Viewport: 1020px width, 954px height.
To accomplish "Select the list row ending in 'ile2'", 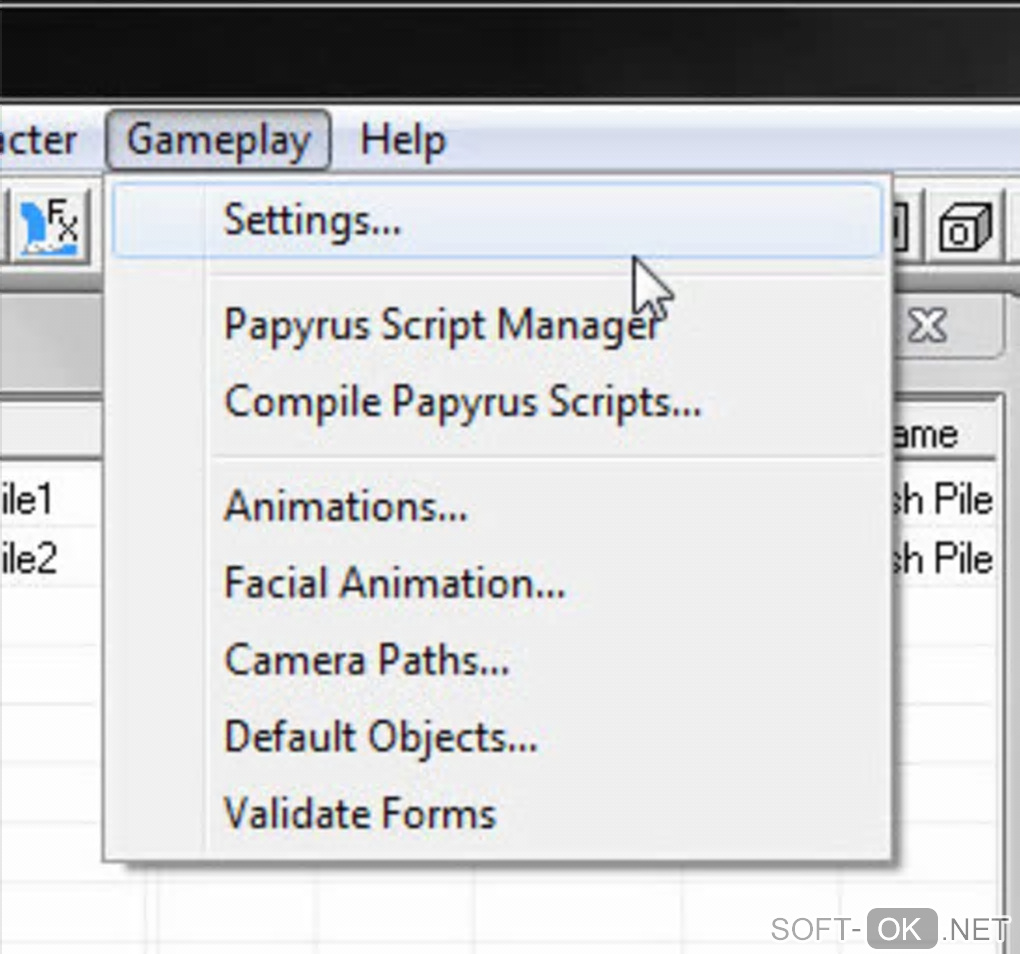I will pos(28,558).
